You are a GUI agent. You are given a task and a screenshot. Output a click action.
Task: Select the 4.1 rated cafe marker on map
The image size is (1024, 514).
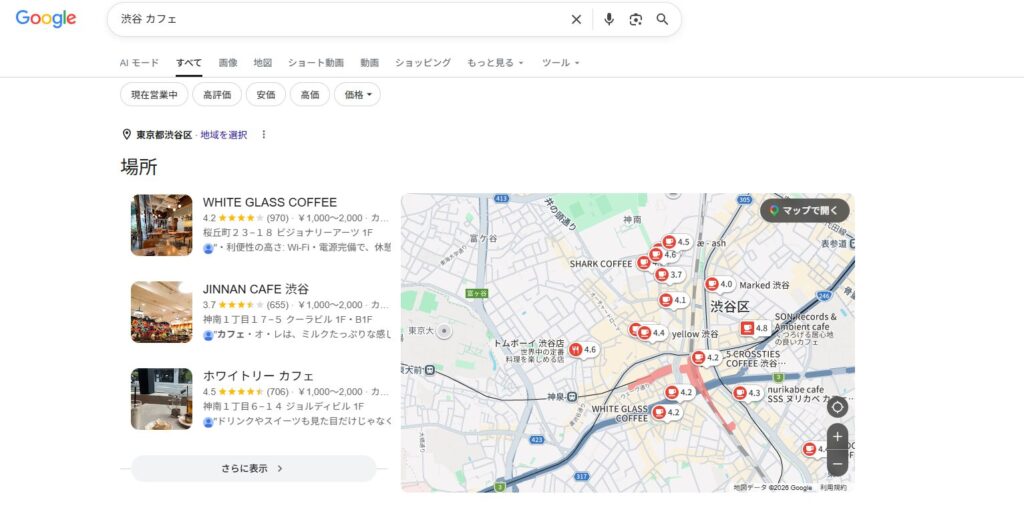click(673, 300)
